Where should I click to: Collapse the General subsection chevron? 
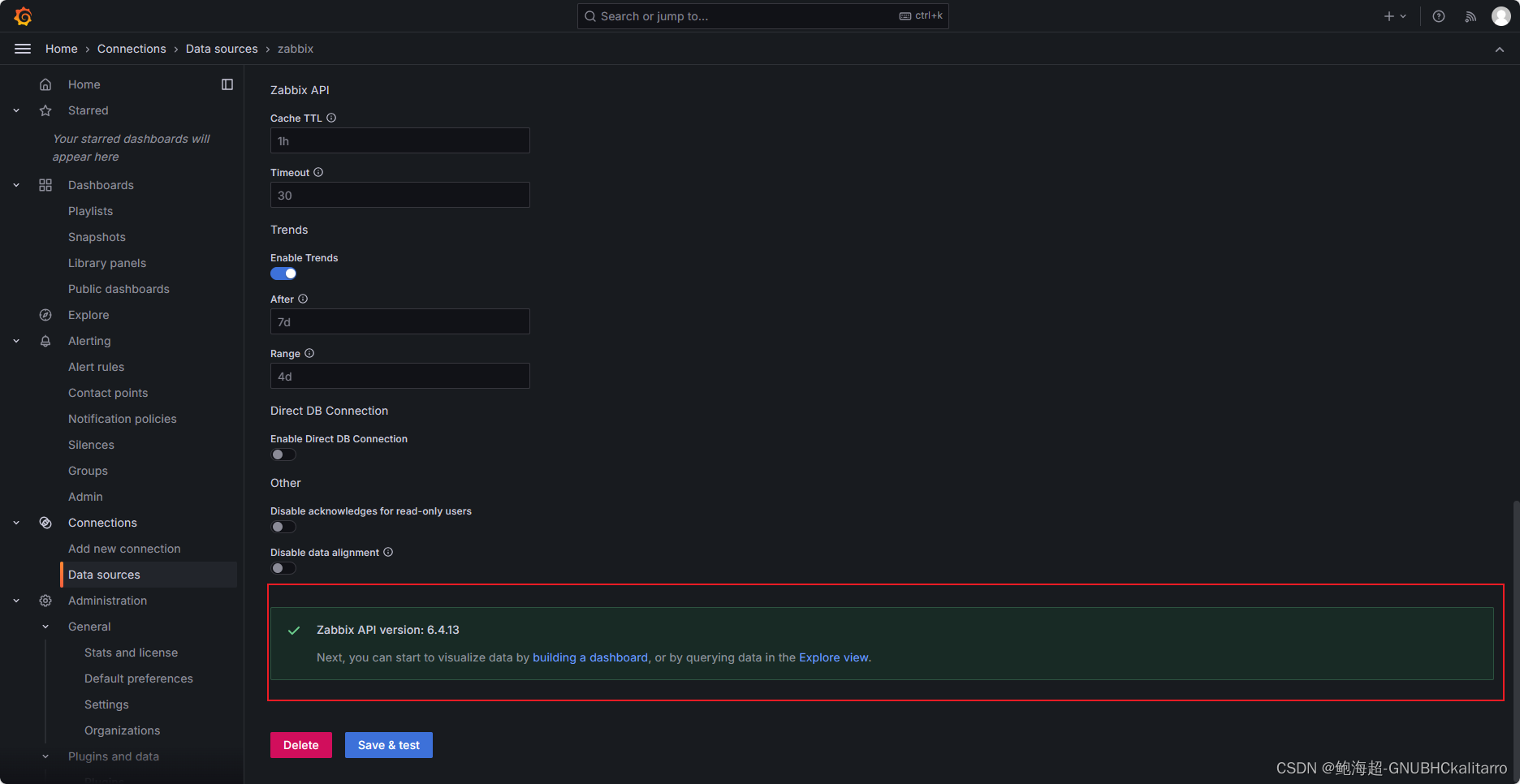pyautogui.click(x=45, y=627)
